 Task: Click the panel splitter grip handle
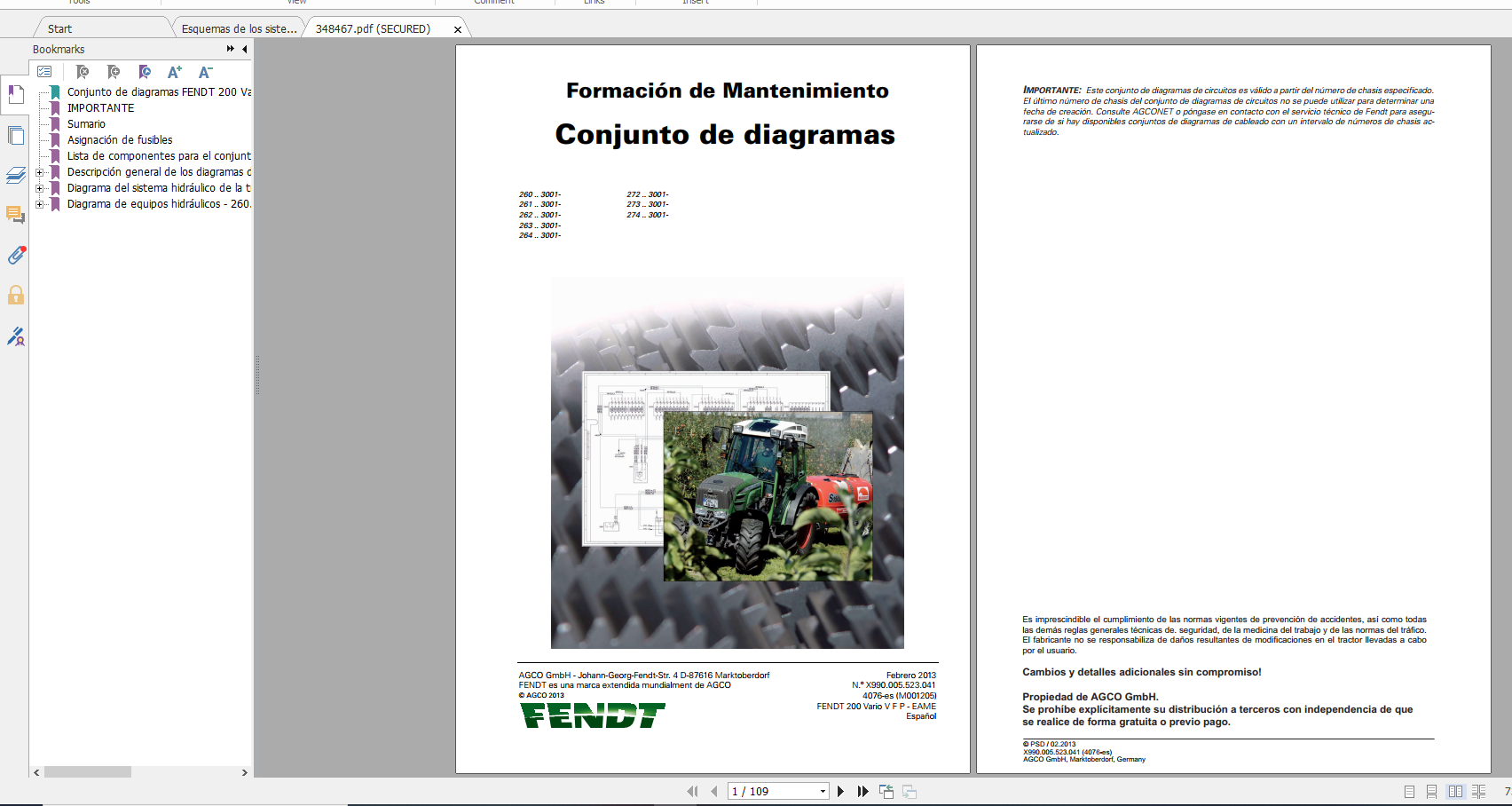[x=257, y=375]
